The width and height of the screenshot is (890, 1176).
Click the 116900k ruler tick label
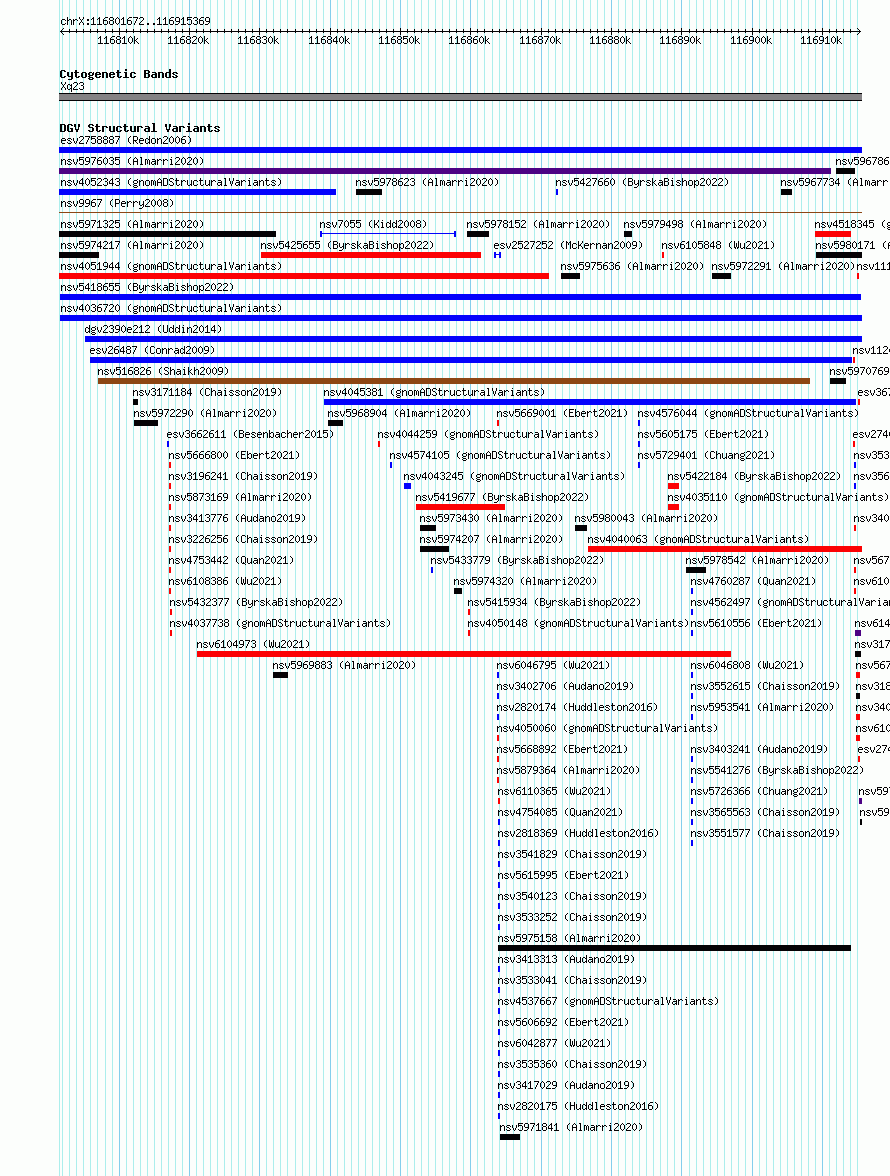pos(751,40)
